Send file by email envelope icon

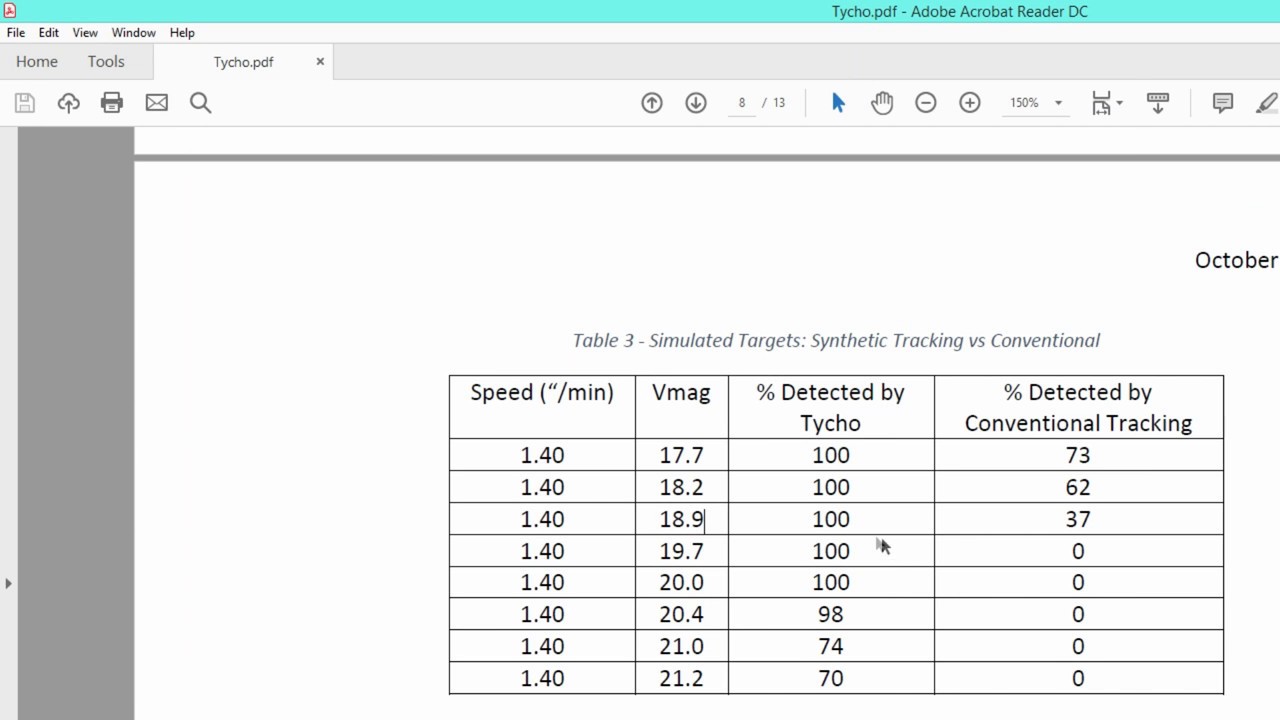tap(156, 102)
